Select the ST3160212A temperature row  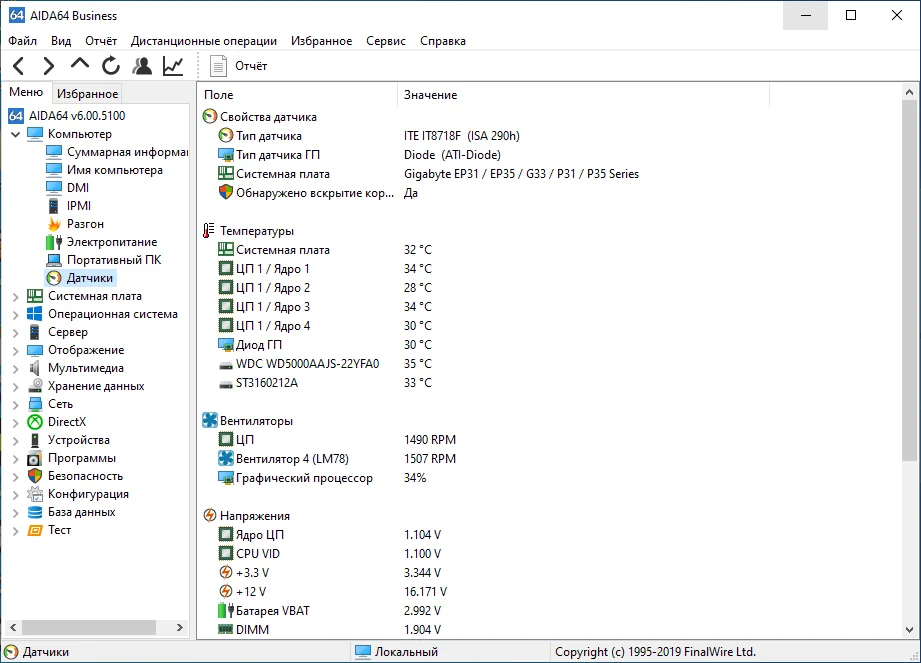tap(267, 383)
